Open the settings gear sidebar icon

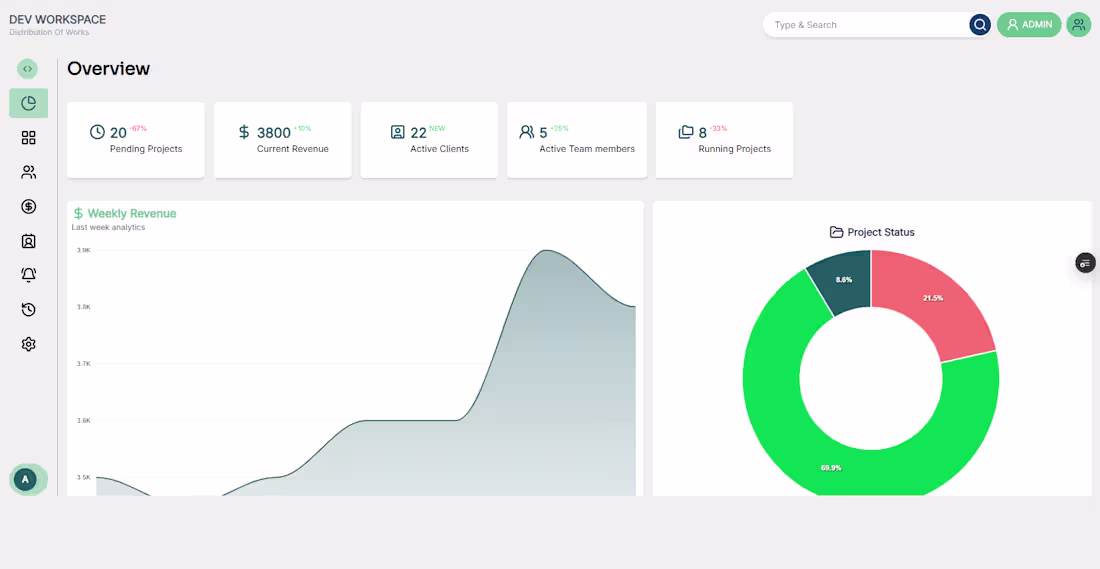tap(29, 344)
